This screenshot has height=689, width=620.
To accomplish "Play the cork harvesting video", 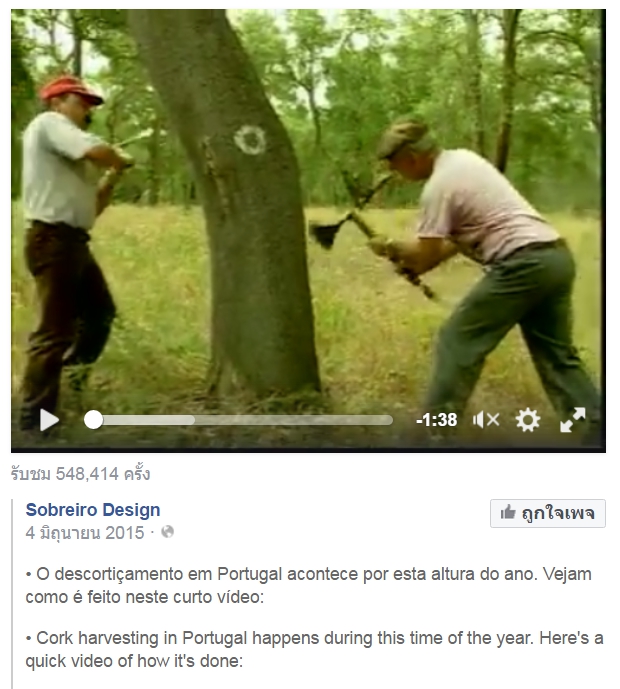I will pyautogui.click(x=50, y=420).
